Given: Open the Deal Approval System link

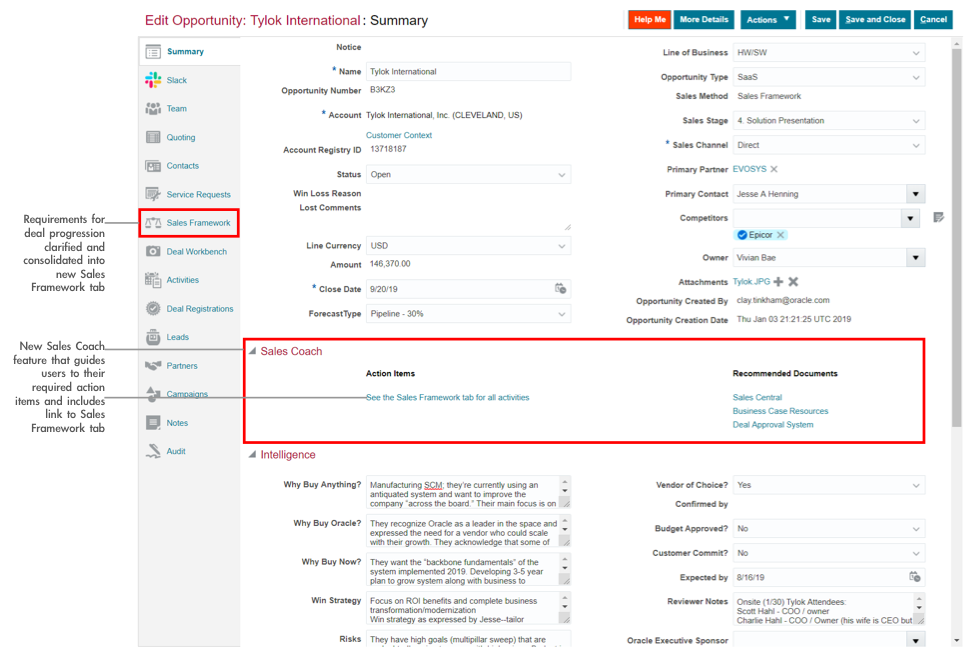Looking at the screenshot, I should click(773, 425).
